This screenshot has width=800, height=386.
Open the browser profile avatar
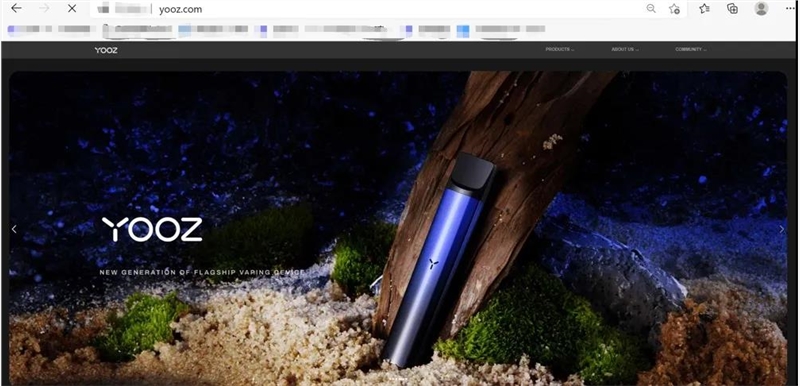(761, 8)
